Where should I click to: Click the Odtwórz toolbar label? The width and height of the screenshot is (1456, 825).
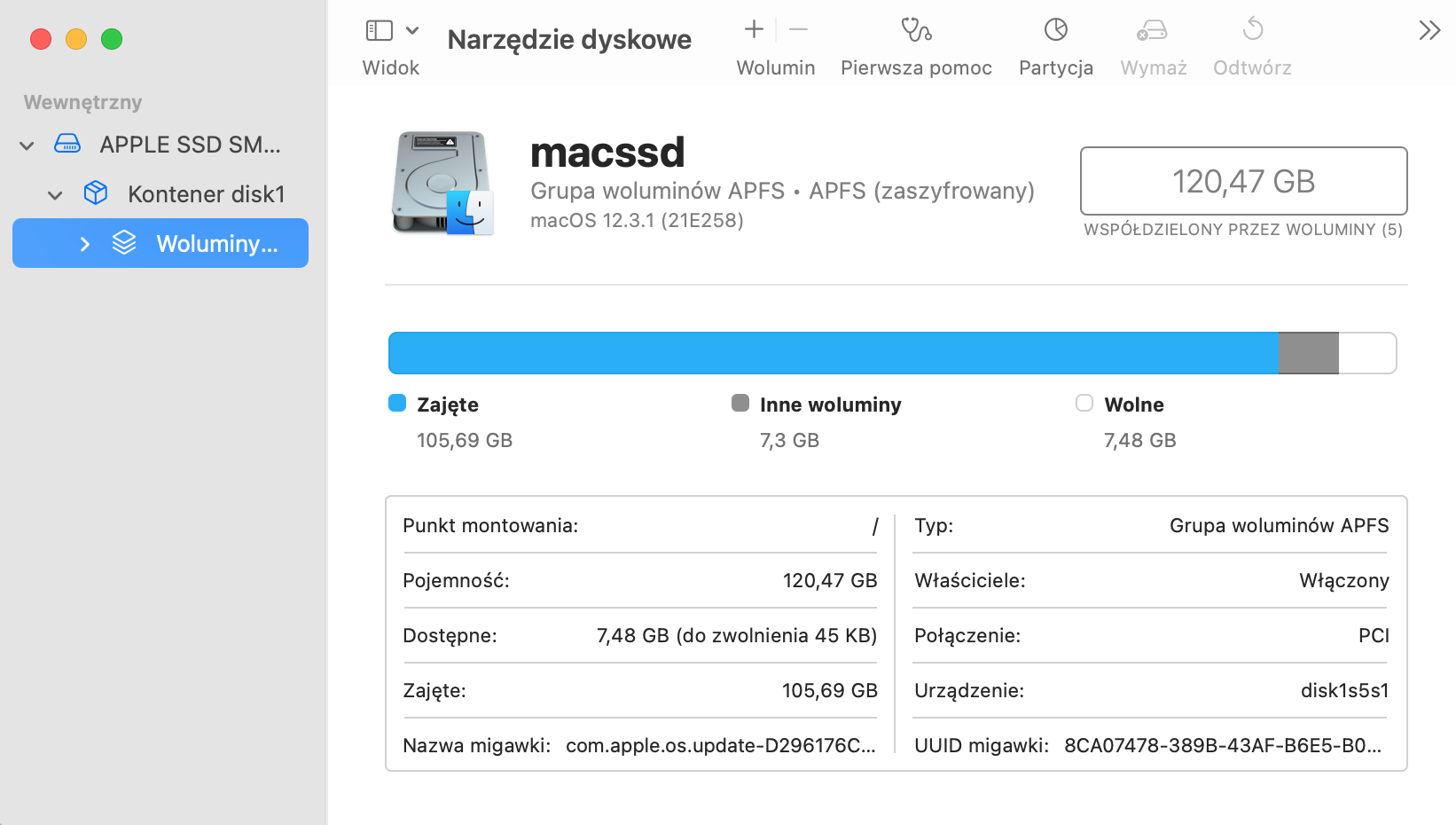1252,68
